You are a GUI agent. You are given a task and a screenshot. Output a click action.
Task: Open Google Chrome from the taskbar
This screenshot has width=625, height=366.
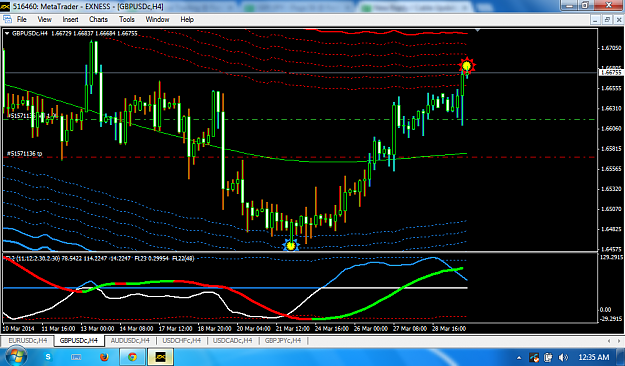pos(132,357)
